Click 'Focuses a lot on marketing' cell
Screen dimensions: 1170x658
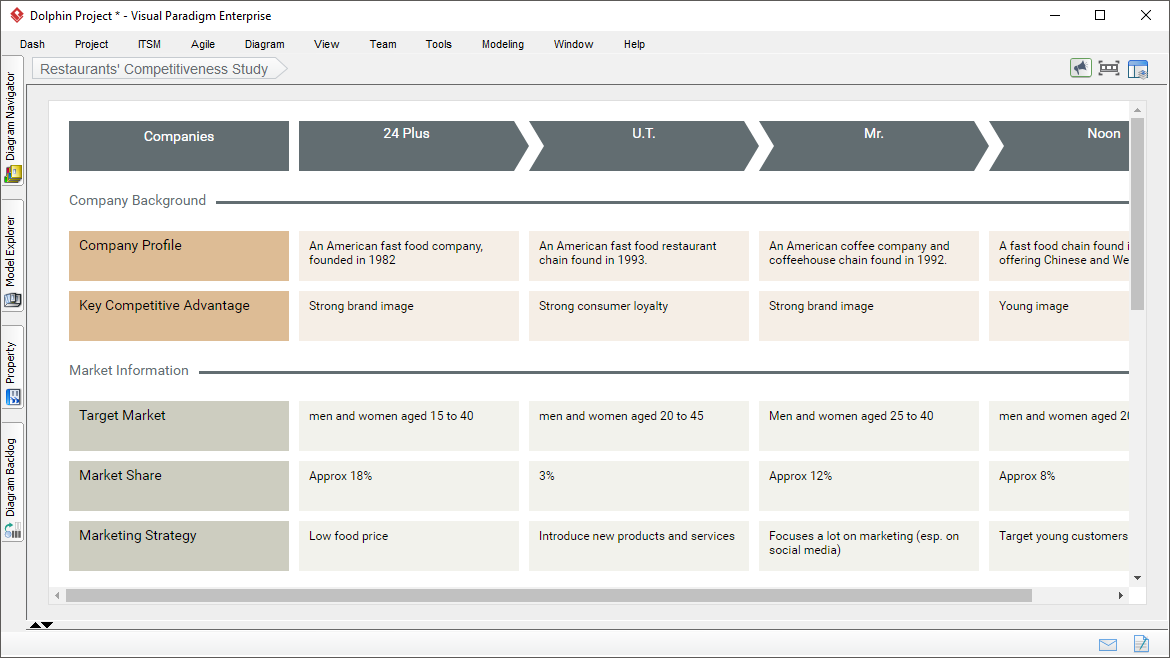pyautogui.click(x=869, y=546)
